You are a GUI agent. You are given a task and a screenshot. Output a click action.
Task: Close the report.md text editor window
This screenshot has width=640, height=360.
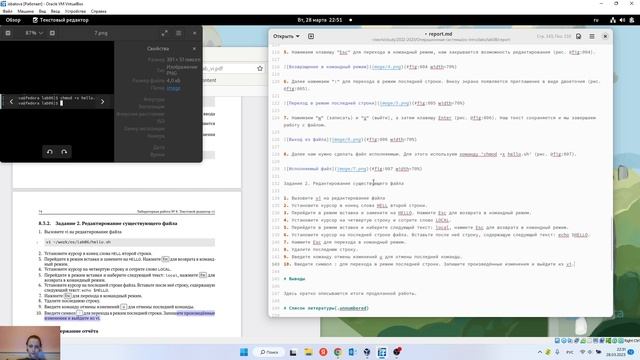605,36
